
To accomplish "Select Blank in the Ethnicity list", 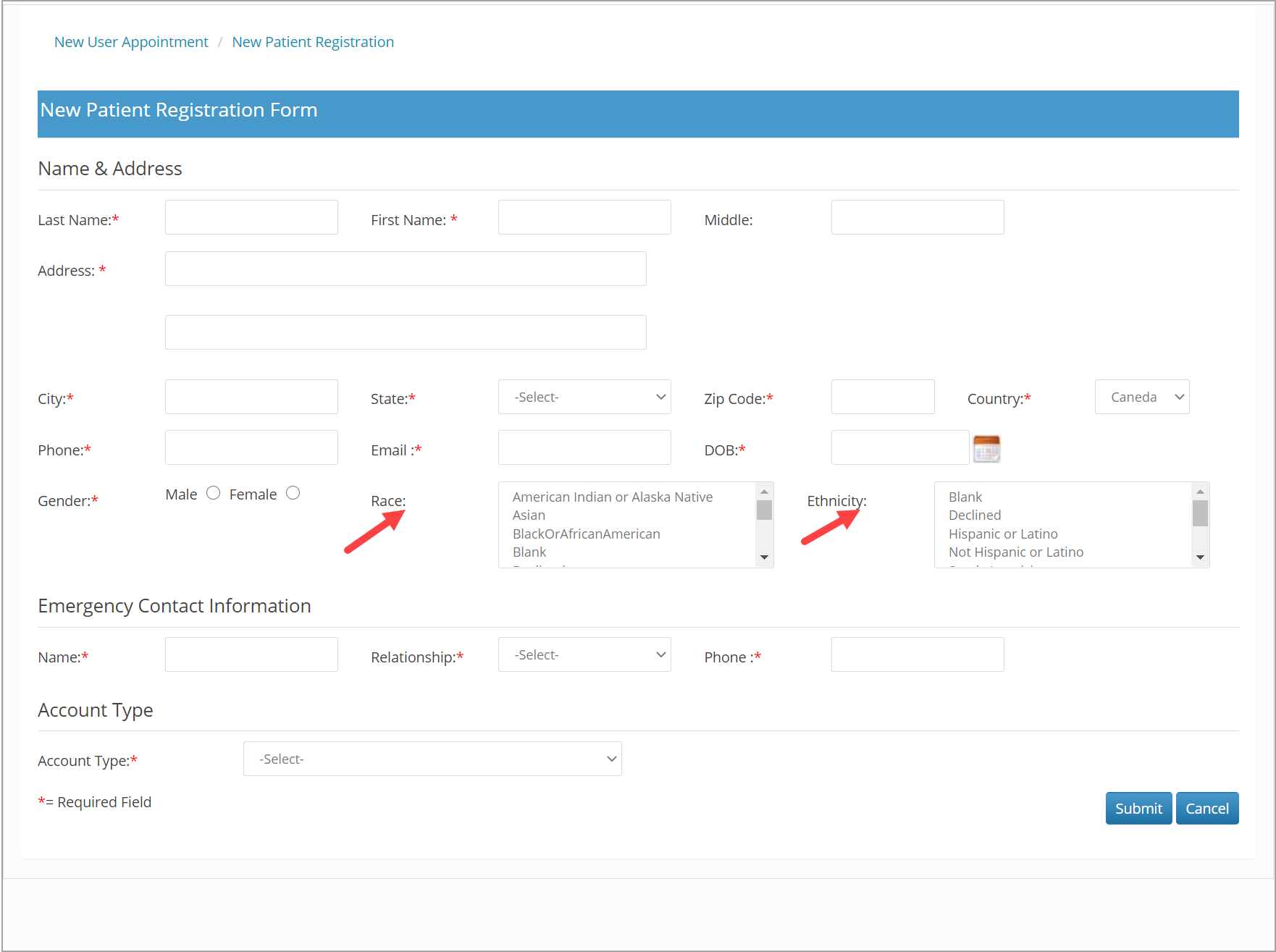I will [x=965, y=497].
